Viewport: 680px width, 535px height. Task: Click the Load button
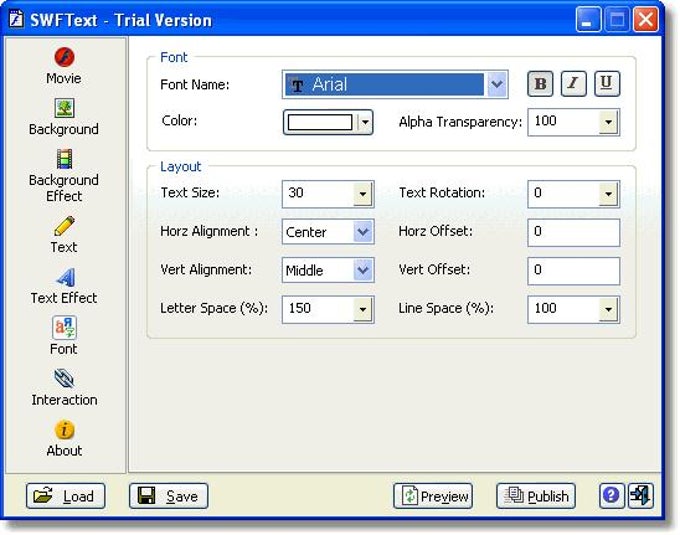point(65,496)
